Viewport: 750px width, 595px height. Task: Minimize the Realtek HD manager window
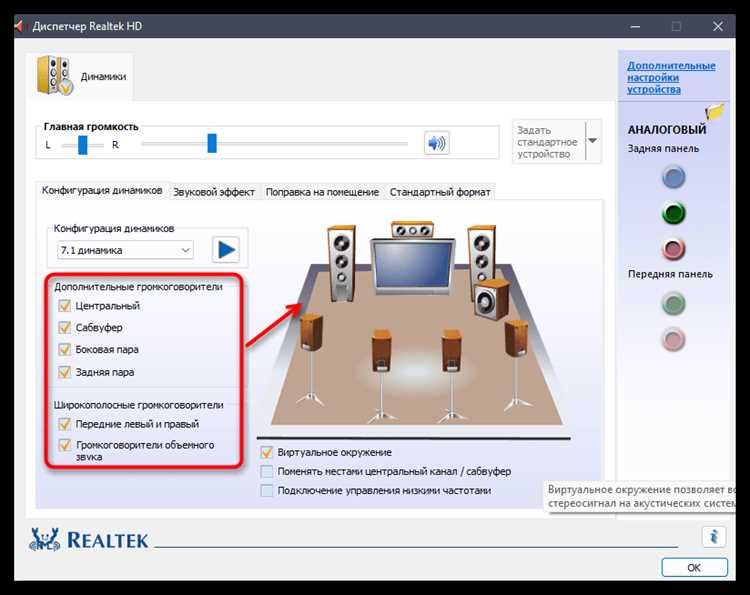[x=635, y=26]
